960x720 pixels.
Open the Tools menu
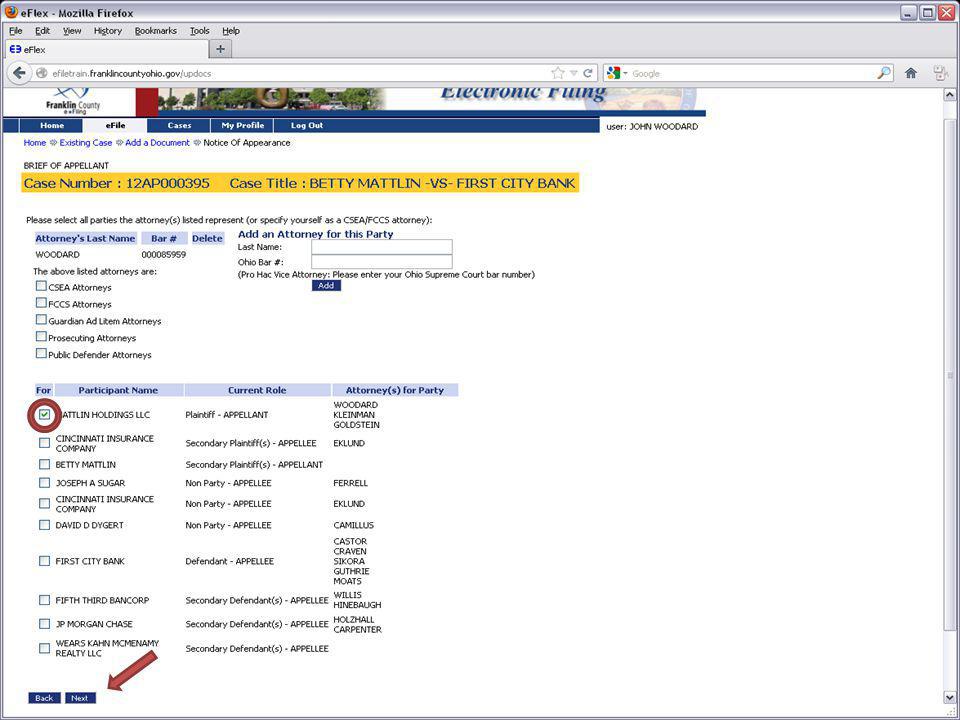coord(200,31)
